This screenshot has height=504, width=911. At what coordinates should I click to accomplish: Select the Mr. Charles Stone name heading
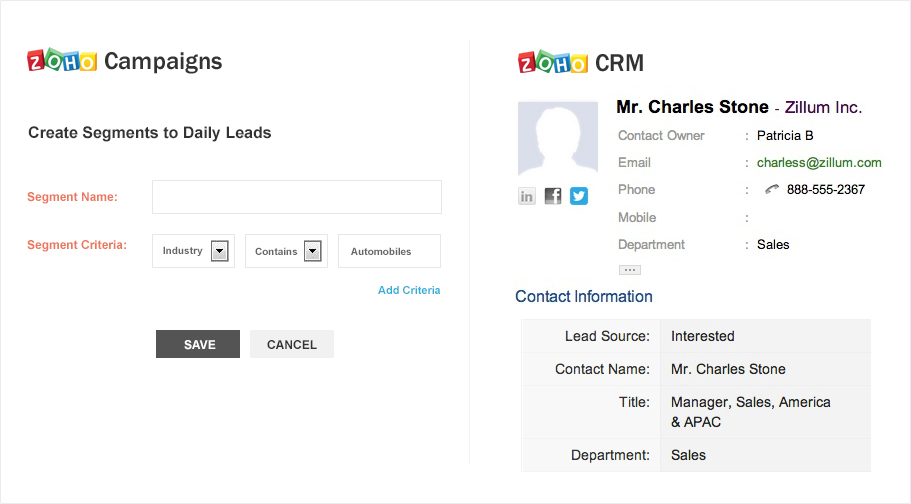click(692, 107)
